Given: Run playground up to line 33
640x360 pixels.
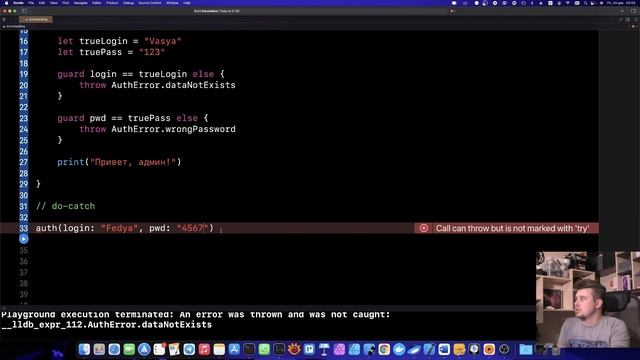Looking at the screenshot, I should 24,239.
